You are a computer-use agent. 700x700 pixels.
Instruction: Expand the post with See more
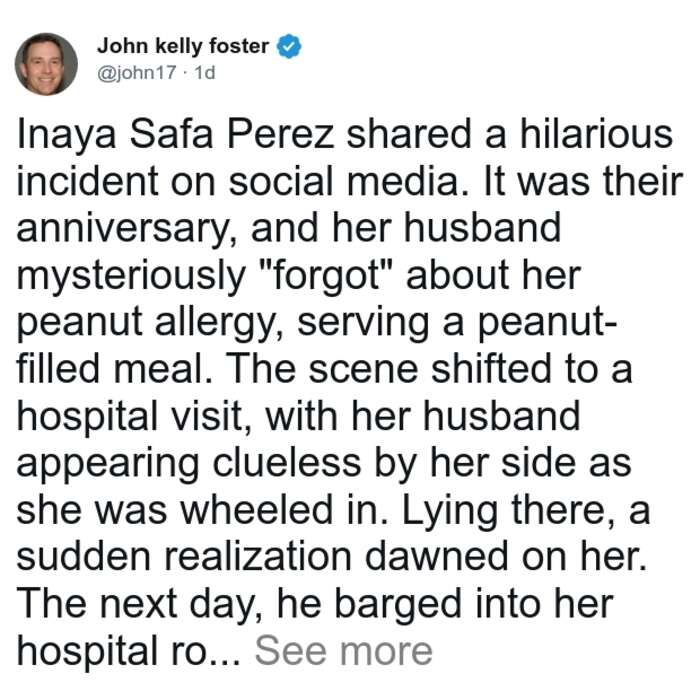343,651
